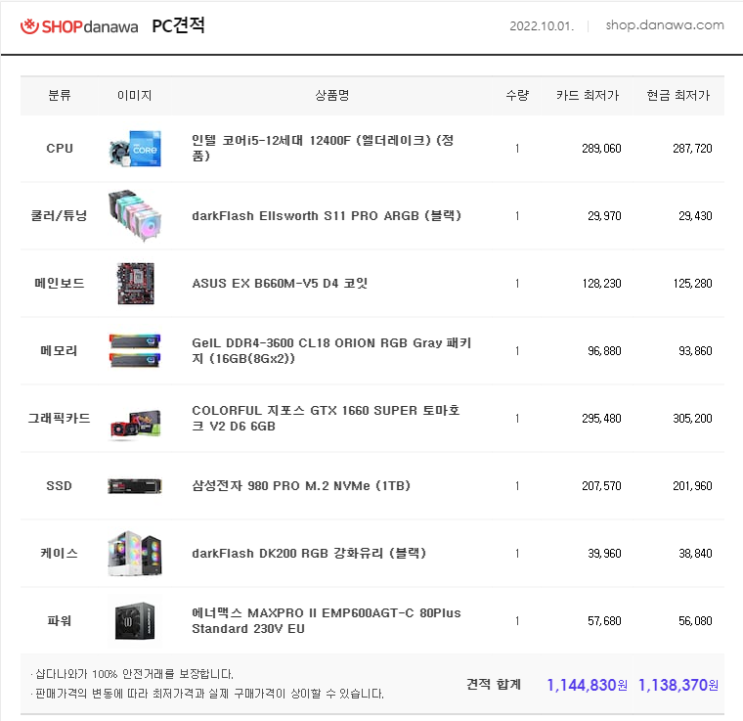Click the 카드 최저가 column header

(x=588, y=95)
